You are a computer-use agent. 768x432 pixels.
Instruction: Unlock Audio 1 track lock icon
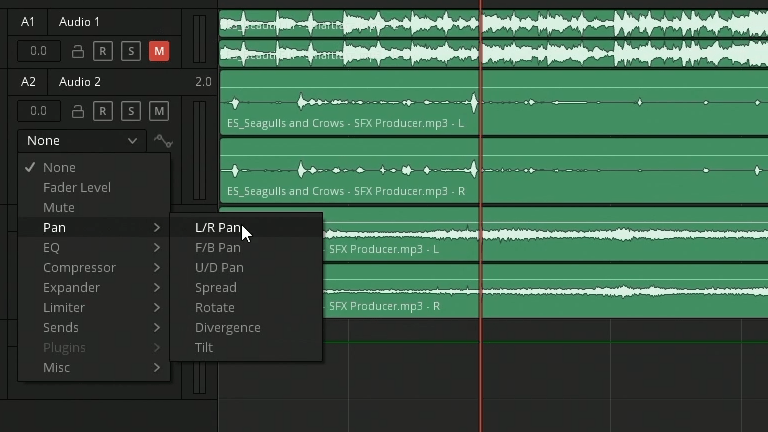point(77,51)
